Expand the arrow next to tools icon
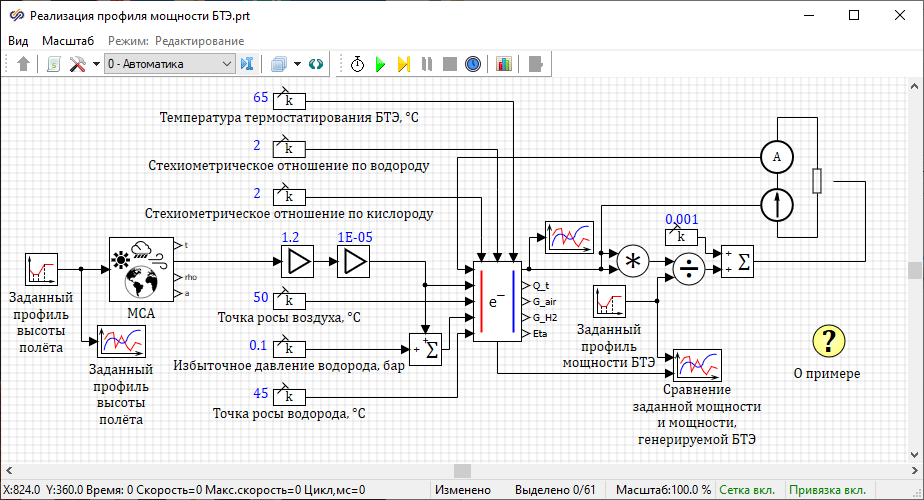The image size is (924, 500). coord(96,64)
